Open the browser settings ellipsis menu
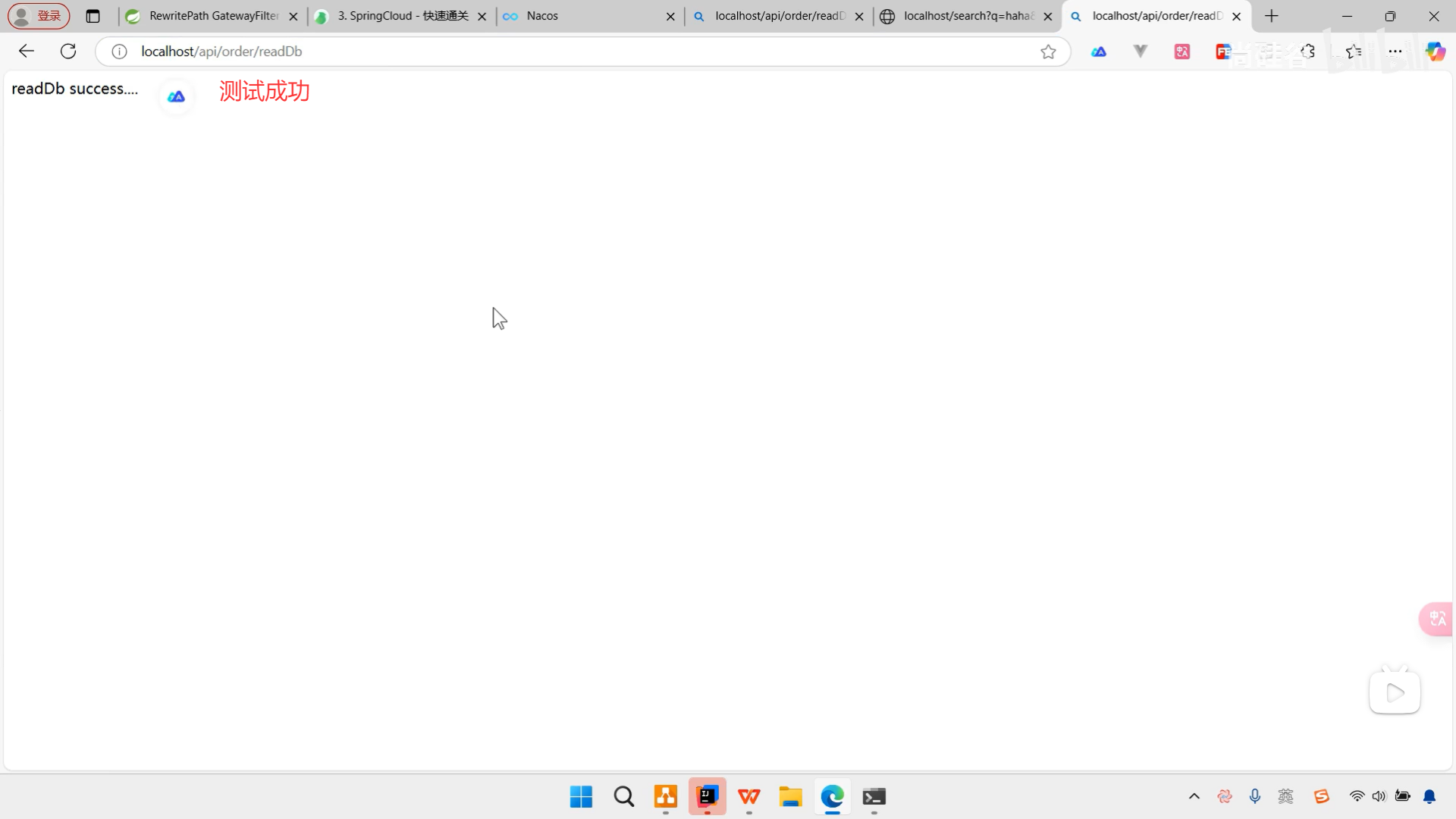The image size is (1456, 819). pyautogui.click(x=1395, y=51)
